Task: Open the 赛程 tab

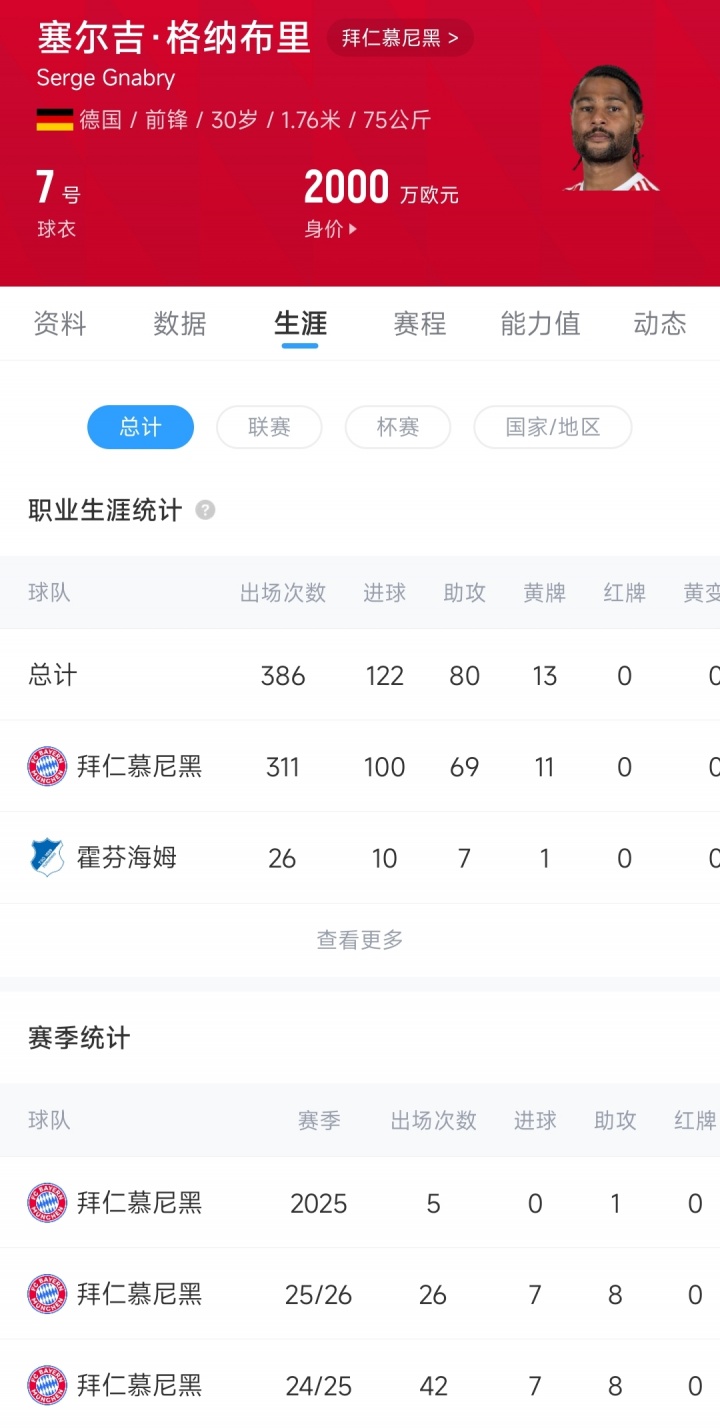Action: [420, 324]
